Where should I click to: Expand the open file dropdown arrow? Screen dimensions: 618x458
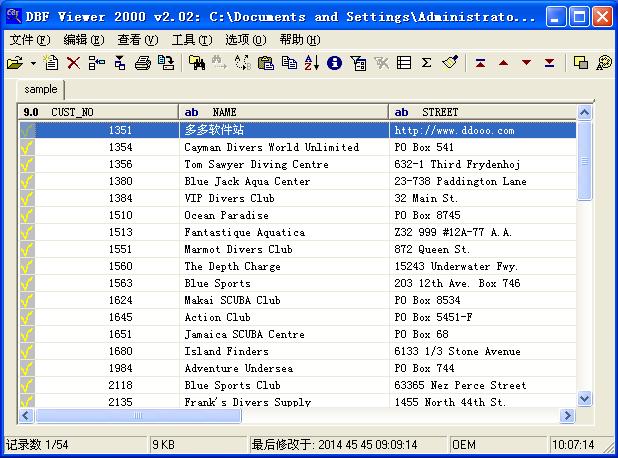33,63
